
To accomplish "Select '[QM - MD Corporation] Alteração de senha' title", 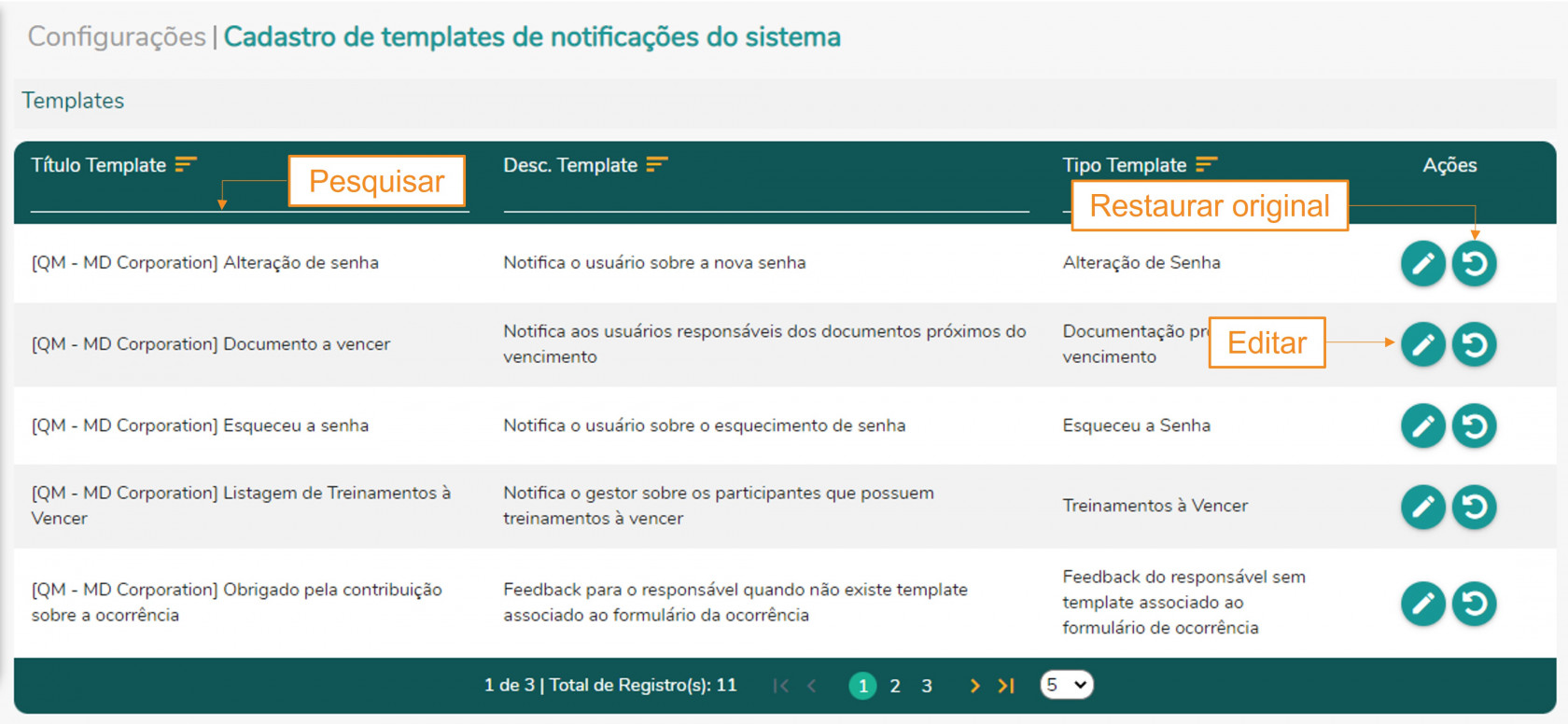I will 205,263.
